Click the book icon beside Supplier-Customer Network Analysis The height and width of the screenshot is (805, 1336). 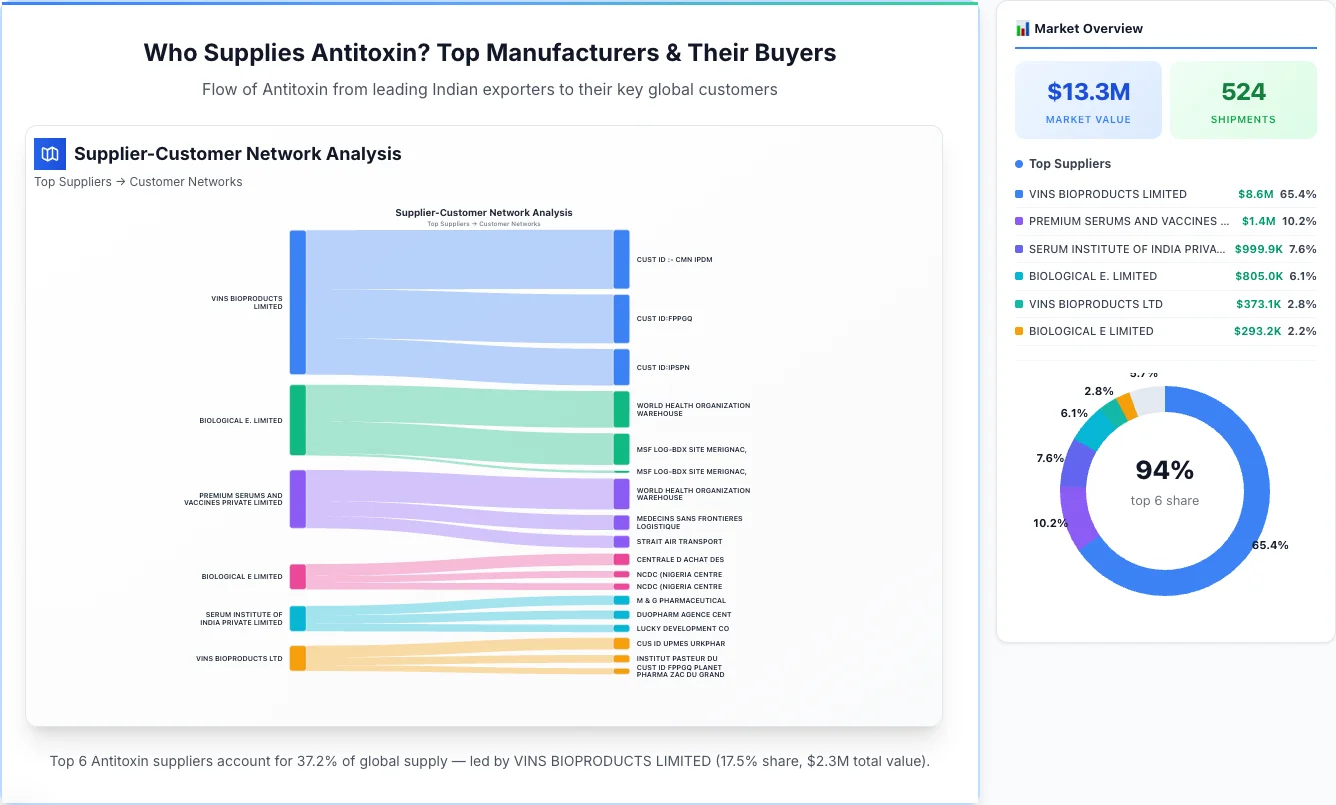(x=49, y=154)
